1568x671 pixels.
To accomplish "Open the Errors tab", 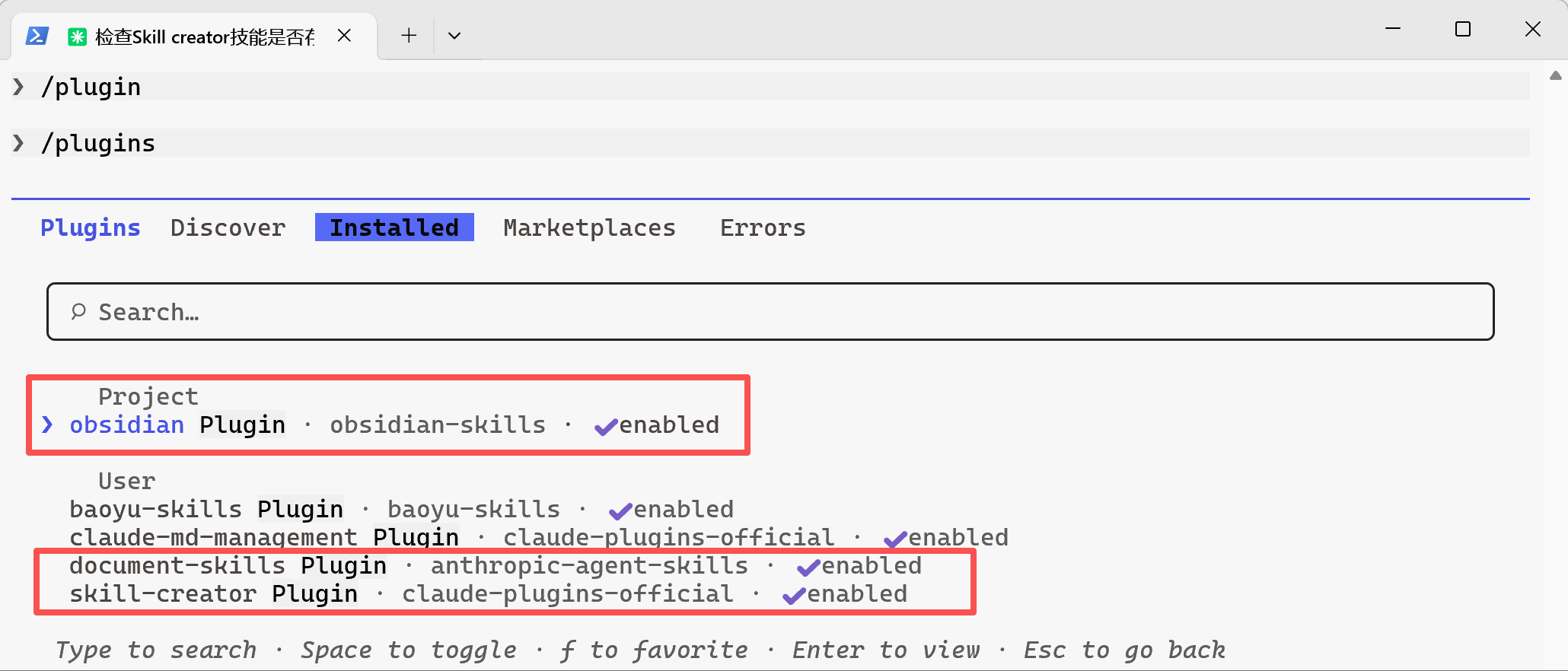I will [x=763, y=227].
